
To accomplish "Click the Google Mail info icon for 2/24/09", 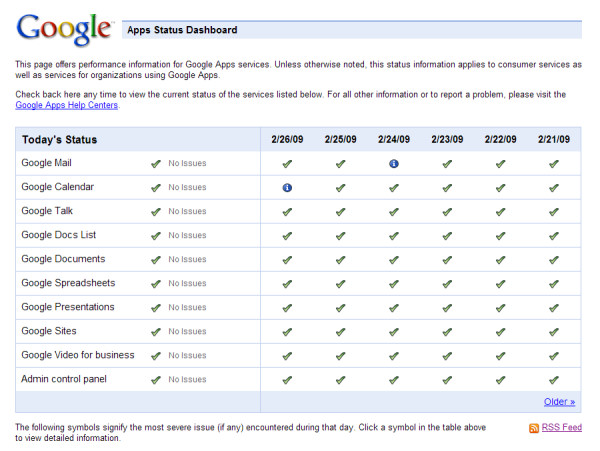I will click(394, 164).
